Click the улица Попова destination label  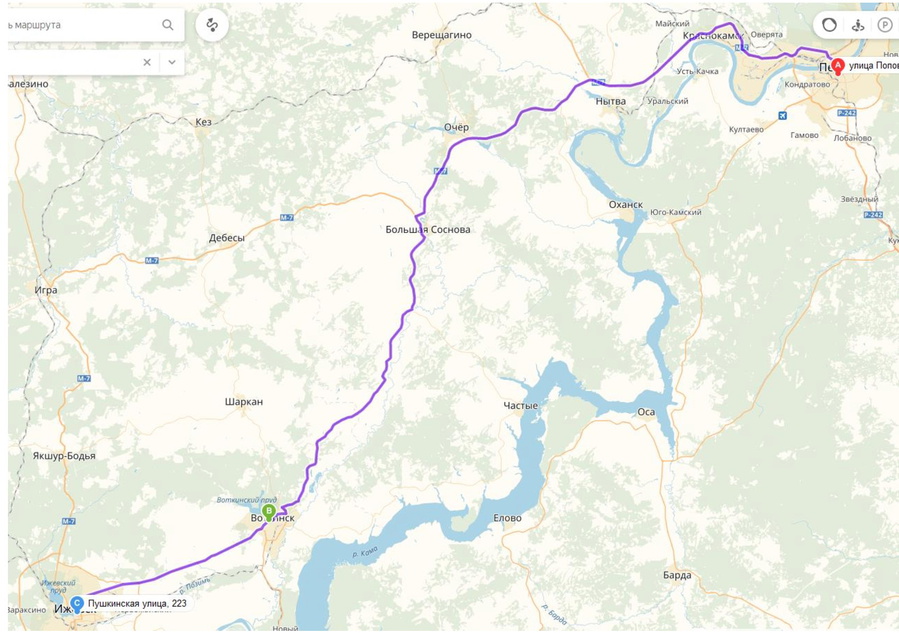pos(873,65)
